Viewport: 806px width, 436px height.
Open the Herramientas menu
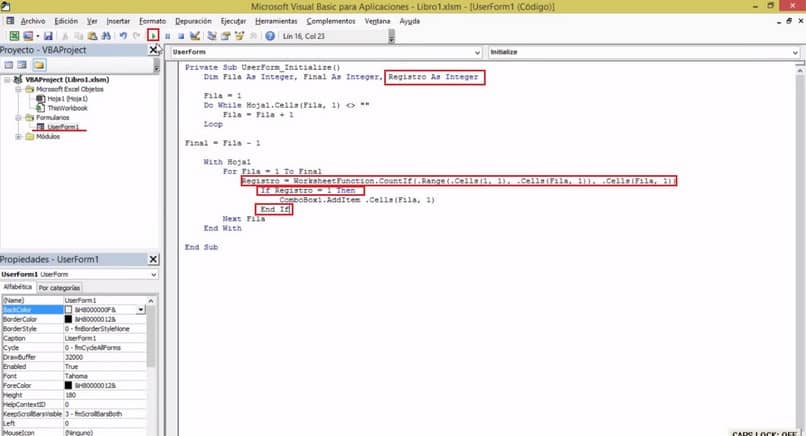point(277,21)
